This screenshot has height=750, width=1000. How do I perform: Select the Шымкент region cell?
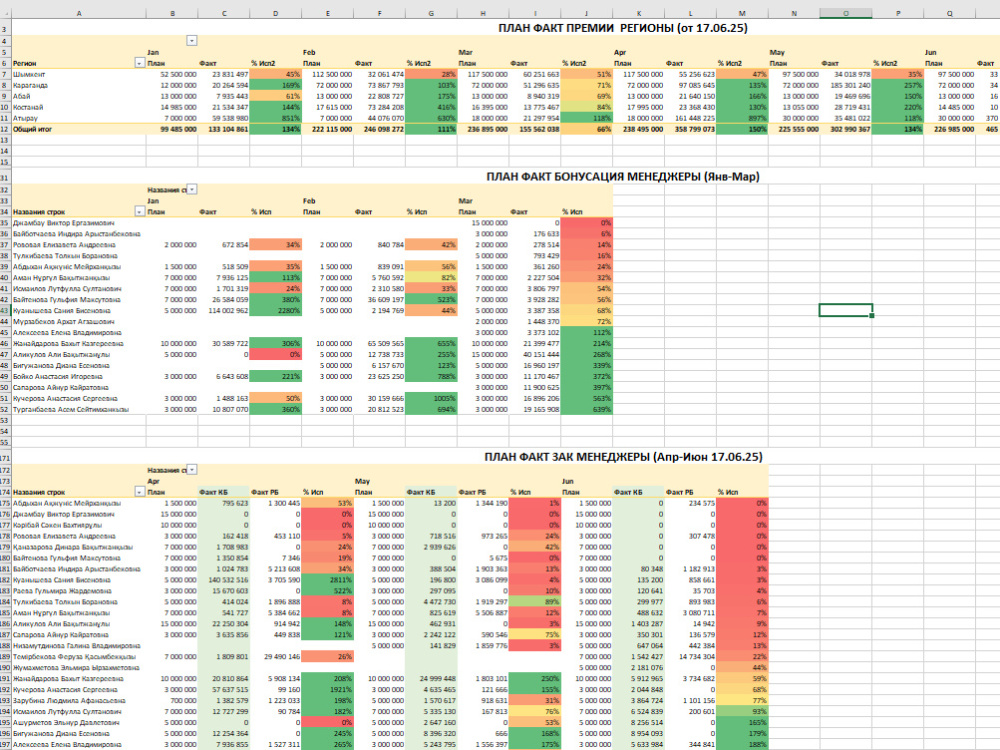coord(79,74)
